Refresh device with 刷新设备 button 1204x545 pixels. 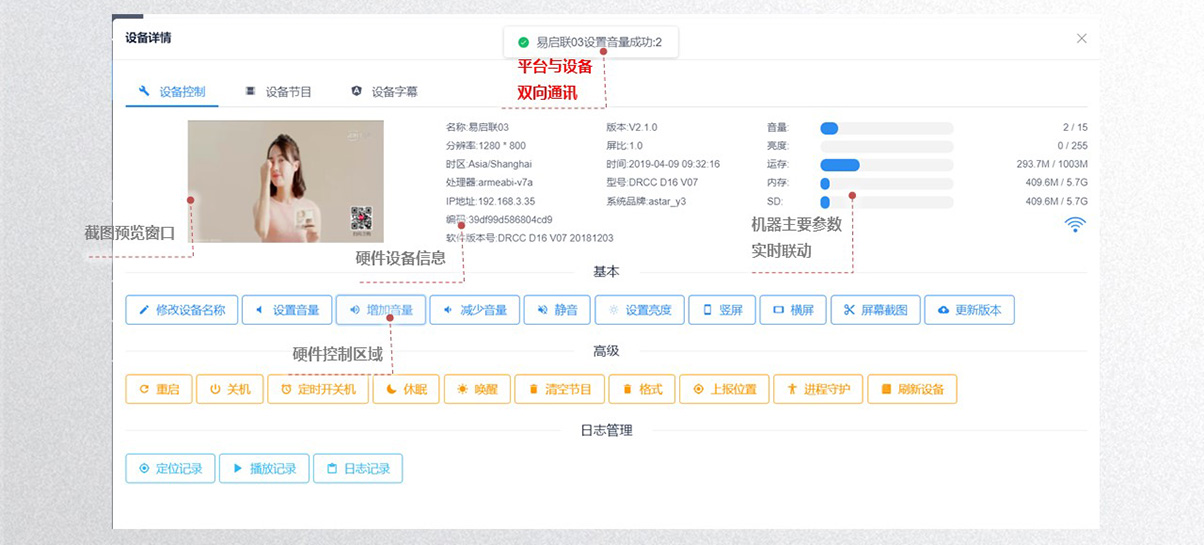pos(912,389)
